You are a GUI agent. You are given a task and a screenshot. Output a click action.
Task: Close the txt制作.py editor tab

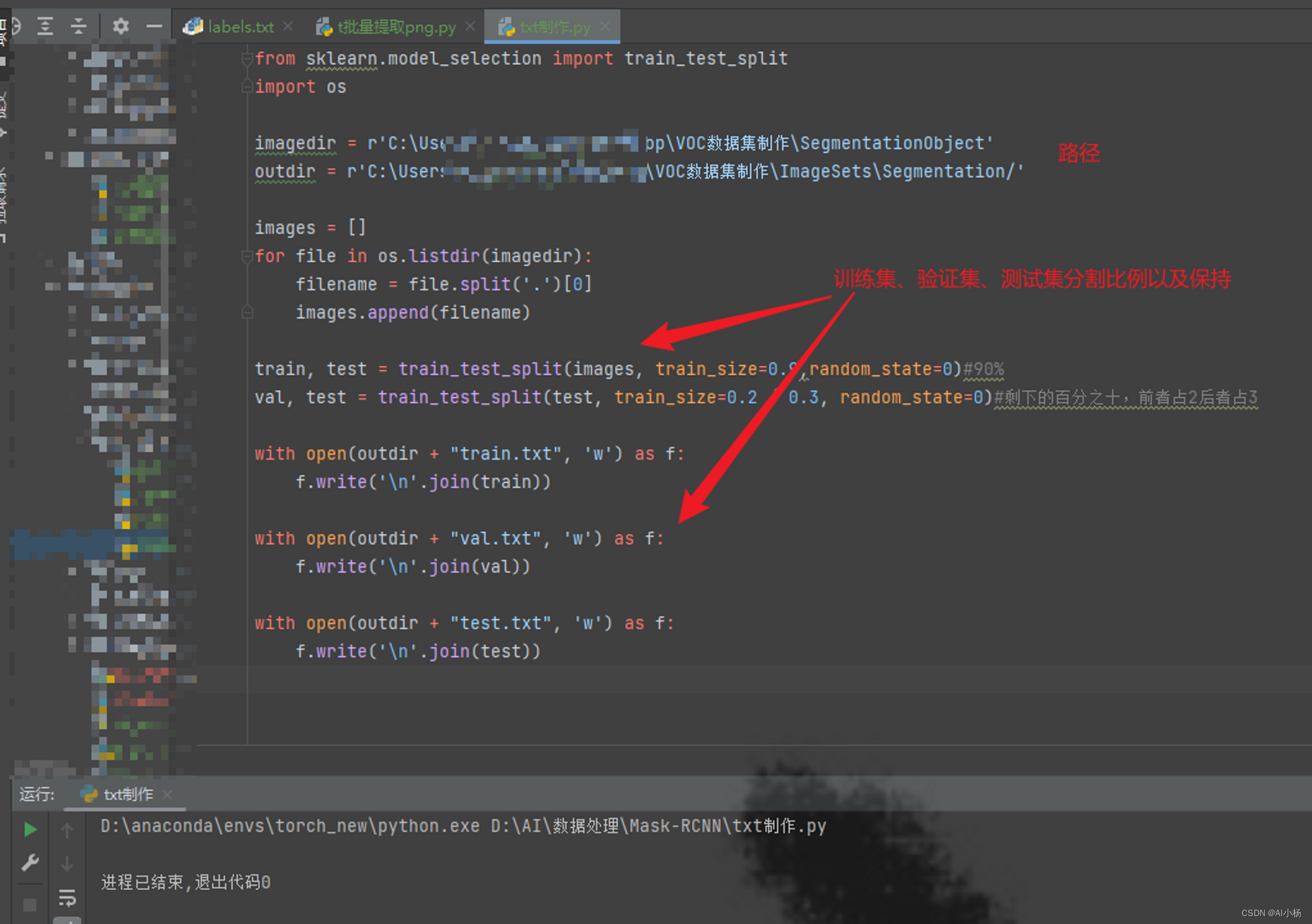pos(605,26)
